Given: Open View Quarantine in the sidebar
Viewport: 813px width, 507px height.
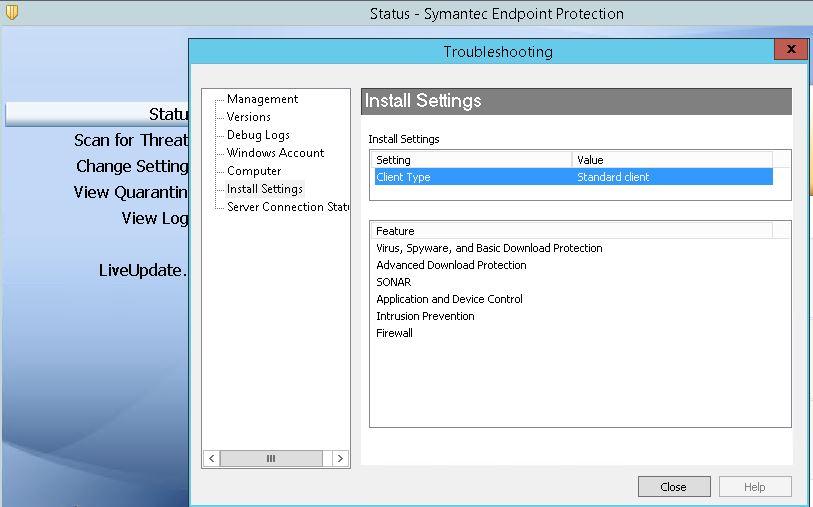Looking at the screenshot, I should tap(130, 192).
